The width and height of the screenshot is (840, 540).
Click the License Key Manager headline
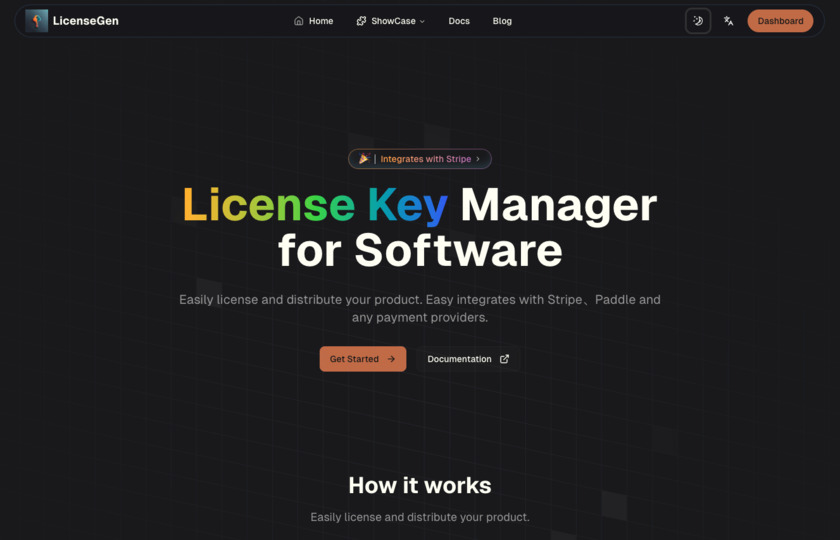tap(419, 204)
